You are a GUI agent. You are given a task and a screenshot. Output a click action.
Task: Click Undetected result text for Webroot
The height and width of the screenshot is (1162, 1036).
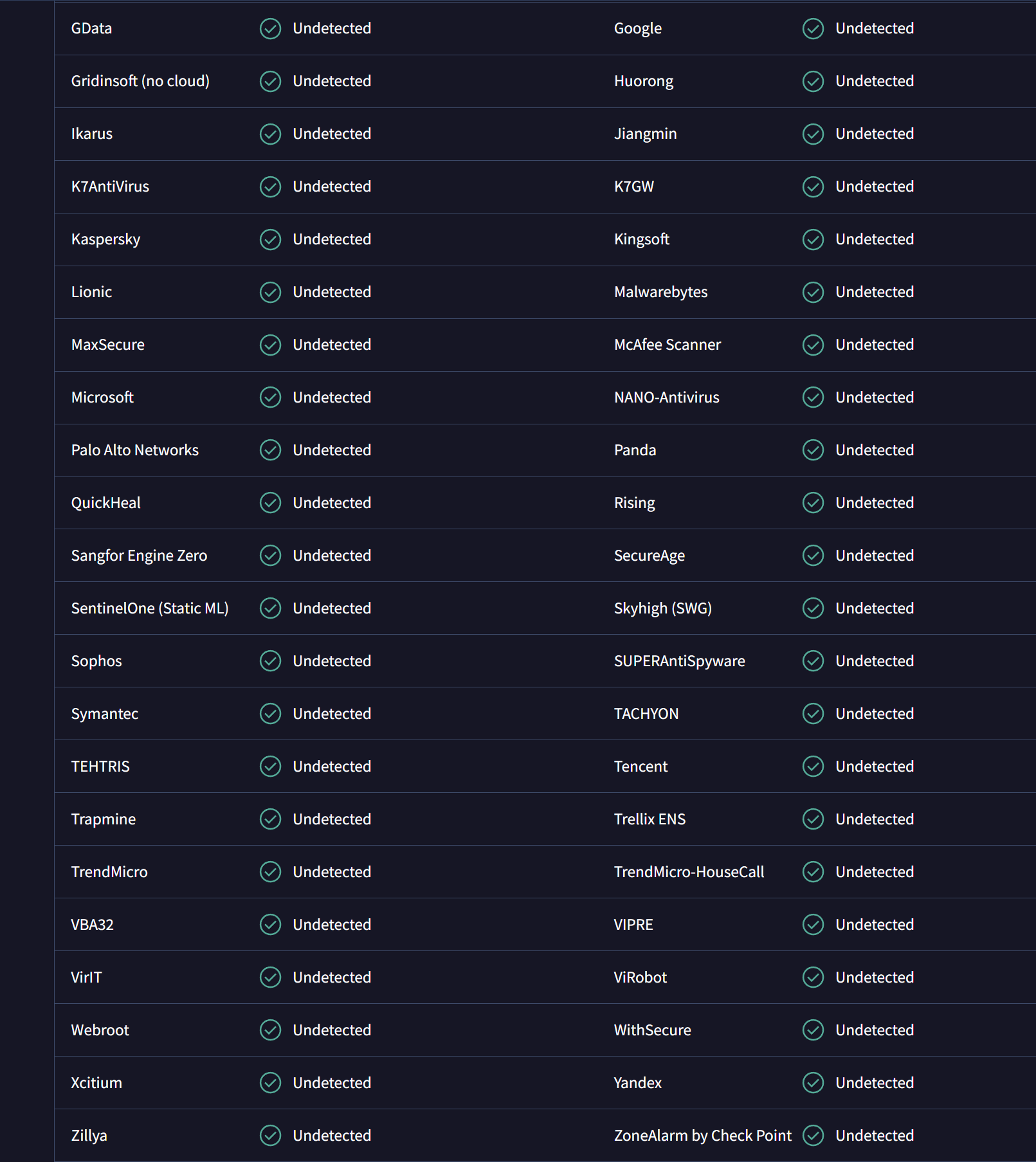[x=332, y=1030]
